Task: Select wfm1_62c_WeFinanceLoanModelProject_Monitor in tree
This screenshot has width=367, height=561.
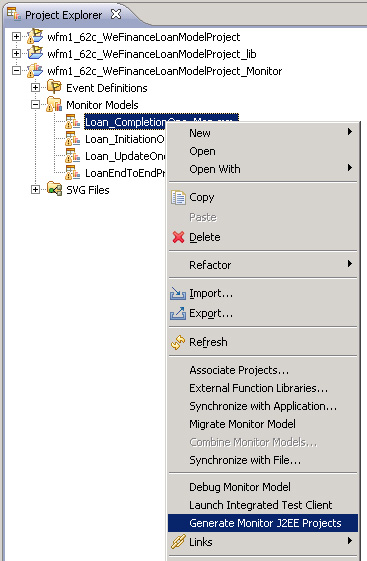Action: pos(165,71)
